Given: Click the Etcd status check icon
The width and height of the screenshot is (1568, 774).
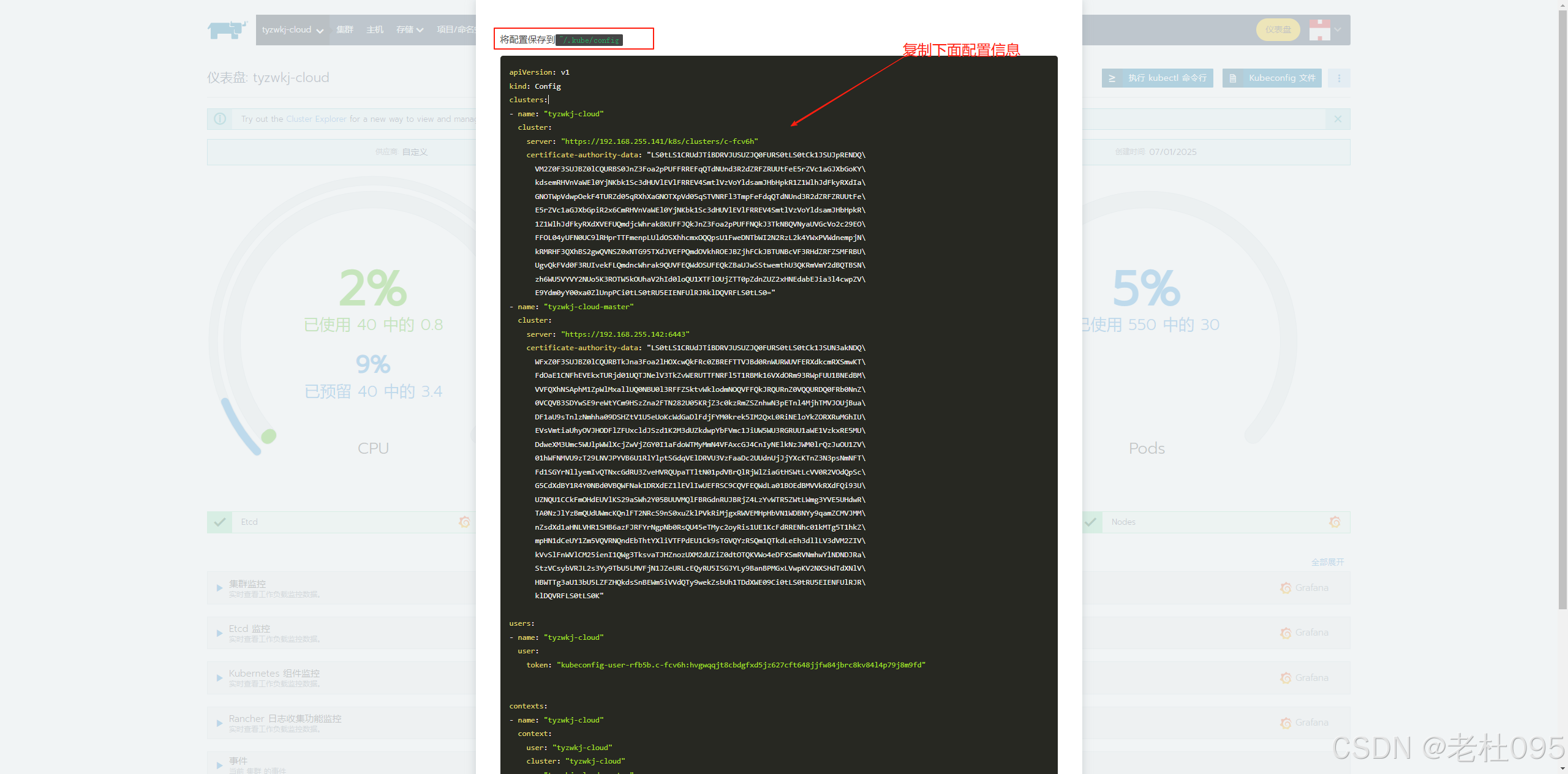Looking at the screenshot, I should [x=219, y=522].
